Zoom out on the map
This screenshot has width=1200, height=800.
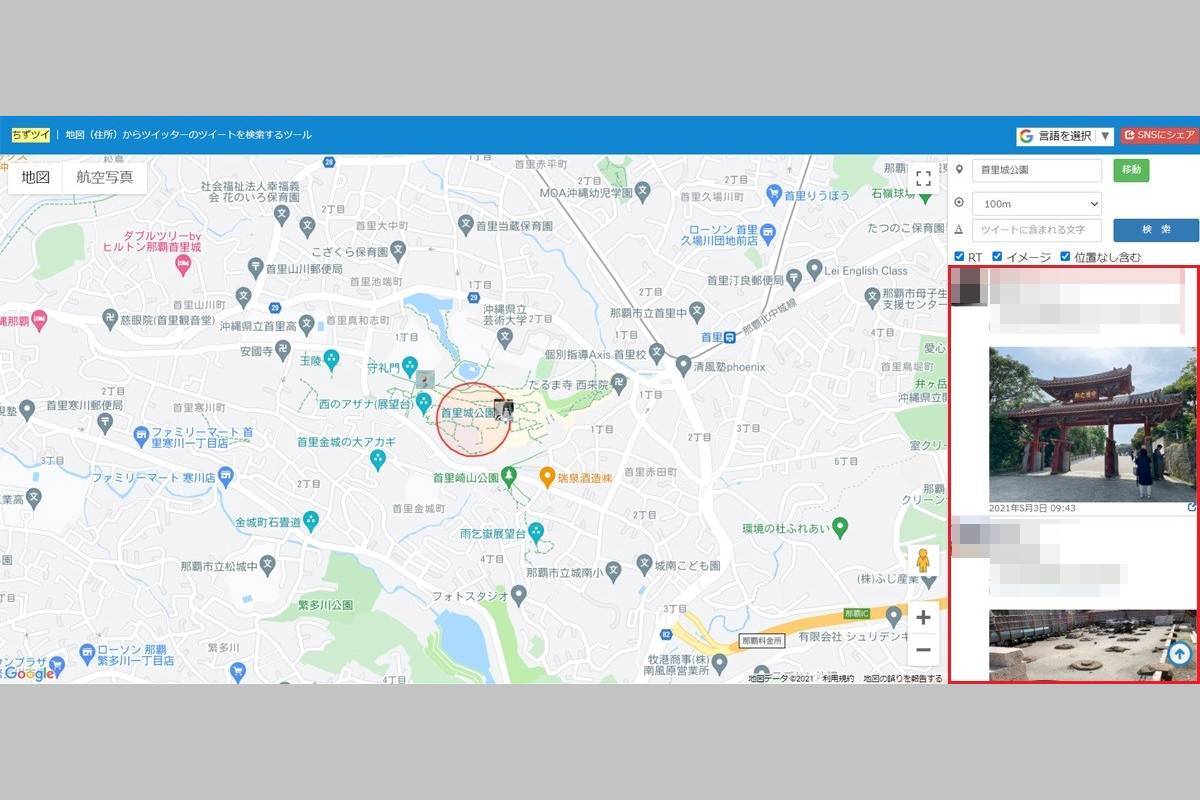[923, 650]
